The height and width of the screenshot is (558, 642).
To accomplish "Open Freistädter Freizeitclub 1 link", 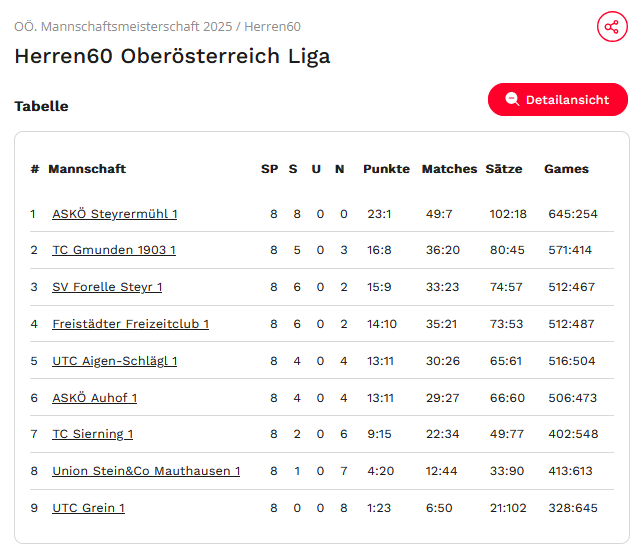I will pos(131,324).
